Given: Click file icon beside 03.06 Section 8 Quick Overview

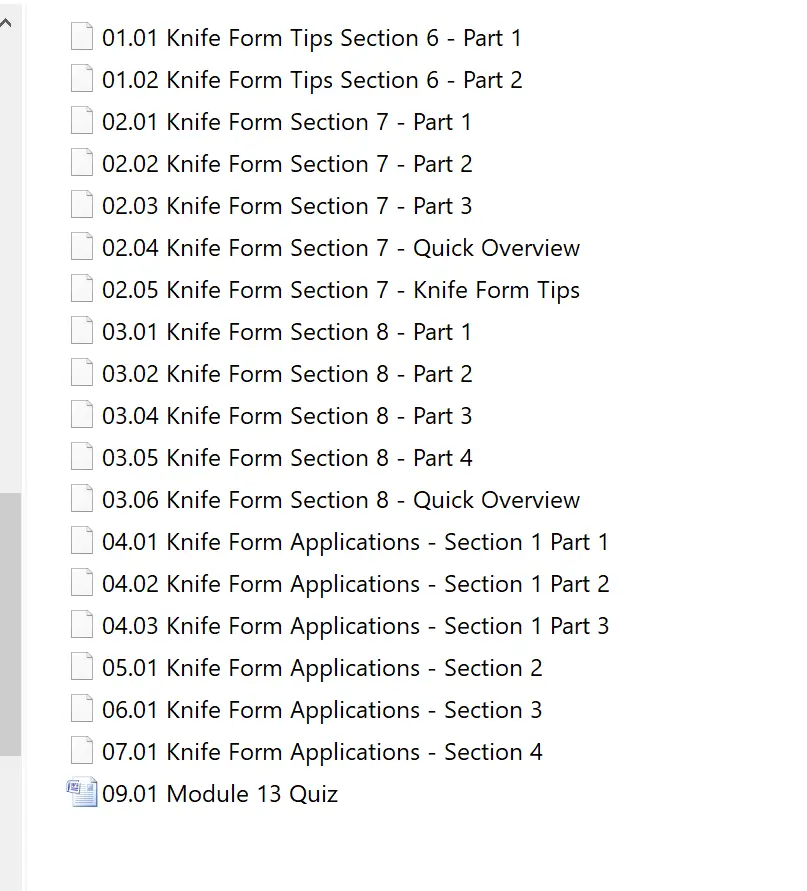Looking at the screenshot, I should (82, 500).
